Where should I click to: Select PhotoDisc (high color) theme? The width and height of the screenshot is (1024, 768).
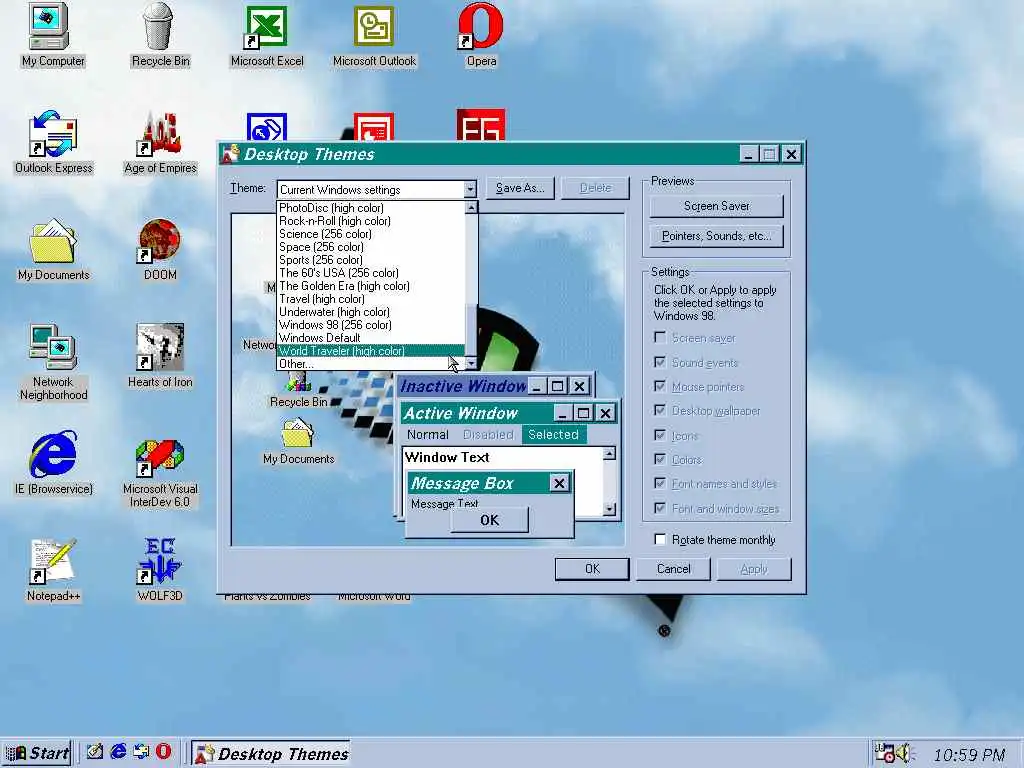370,208
